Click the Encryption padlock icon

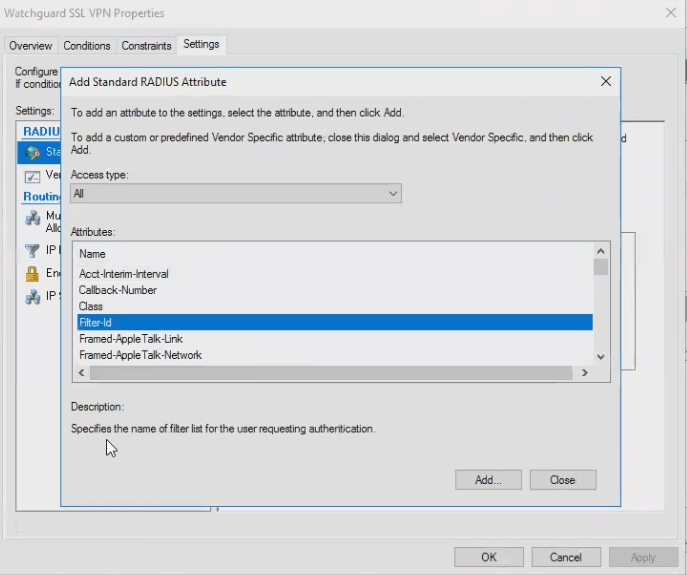[x=33, y=273]
